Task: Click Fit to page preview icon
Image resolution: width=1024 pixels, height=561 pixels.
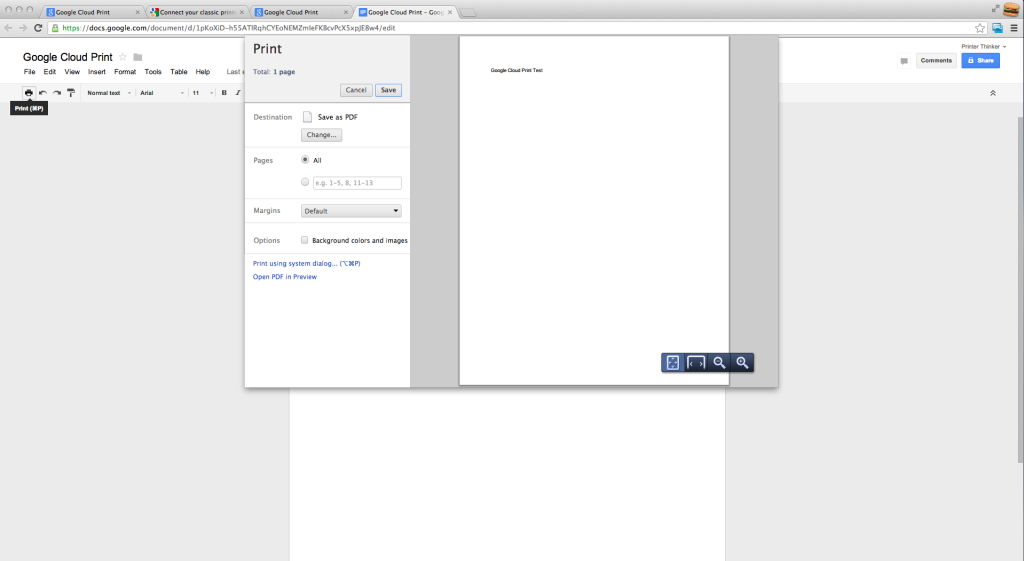Action: pos(673,362)
